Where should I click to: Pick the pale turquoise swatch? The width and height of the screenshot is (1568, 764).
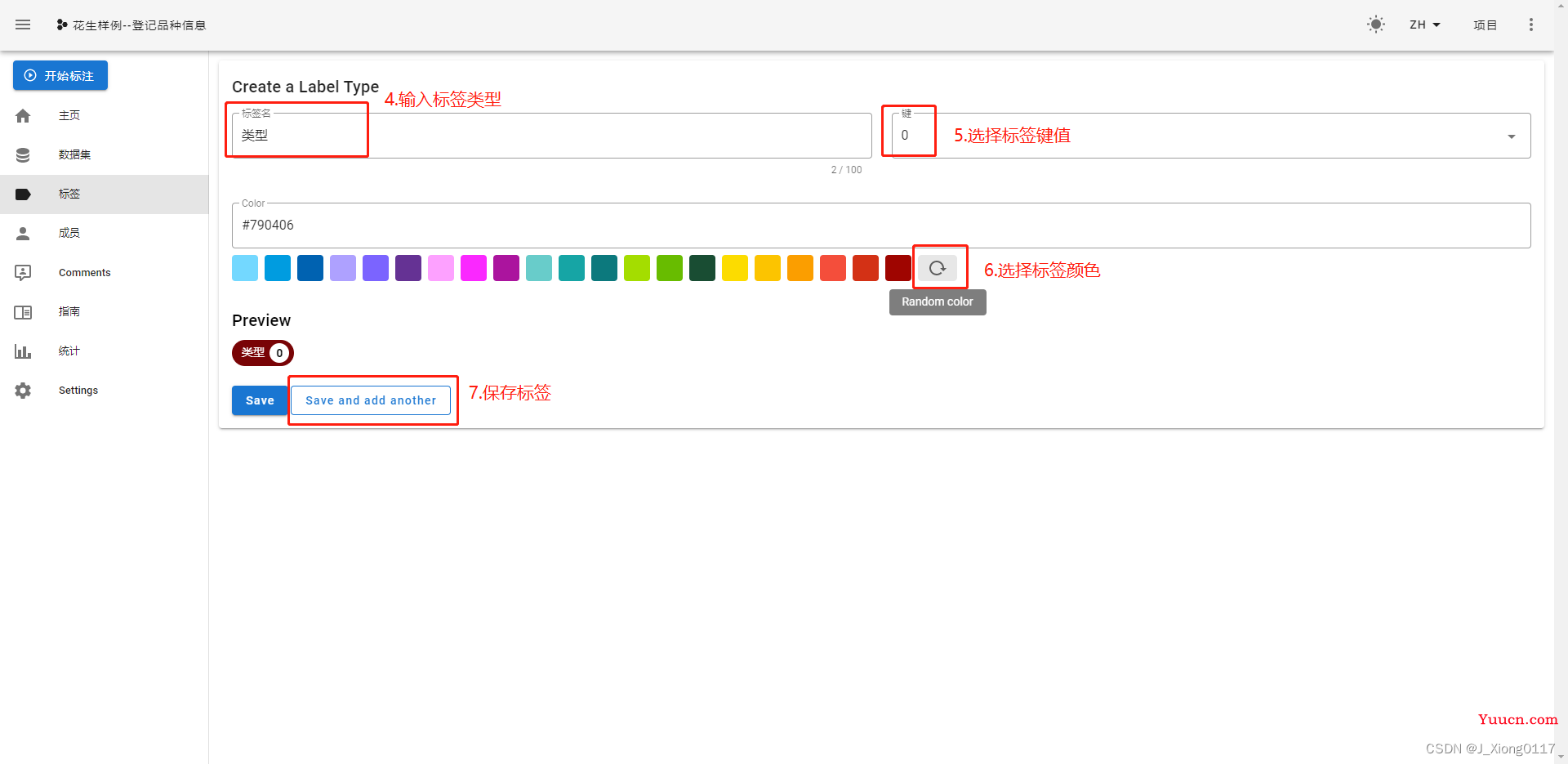[x=539, y=268]
